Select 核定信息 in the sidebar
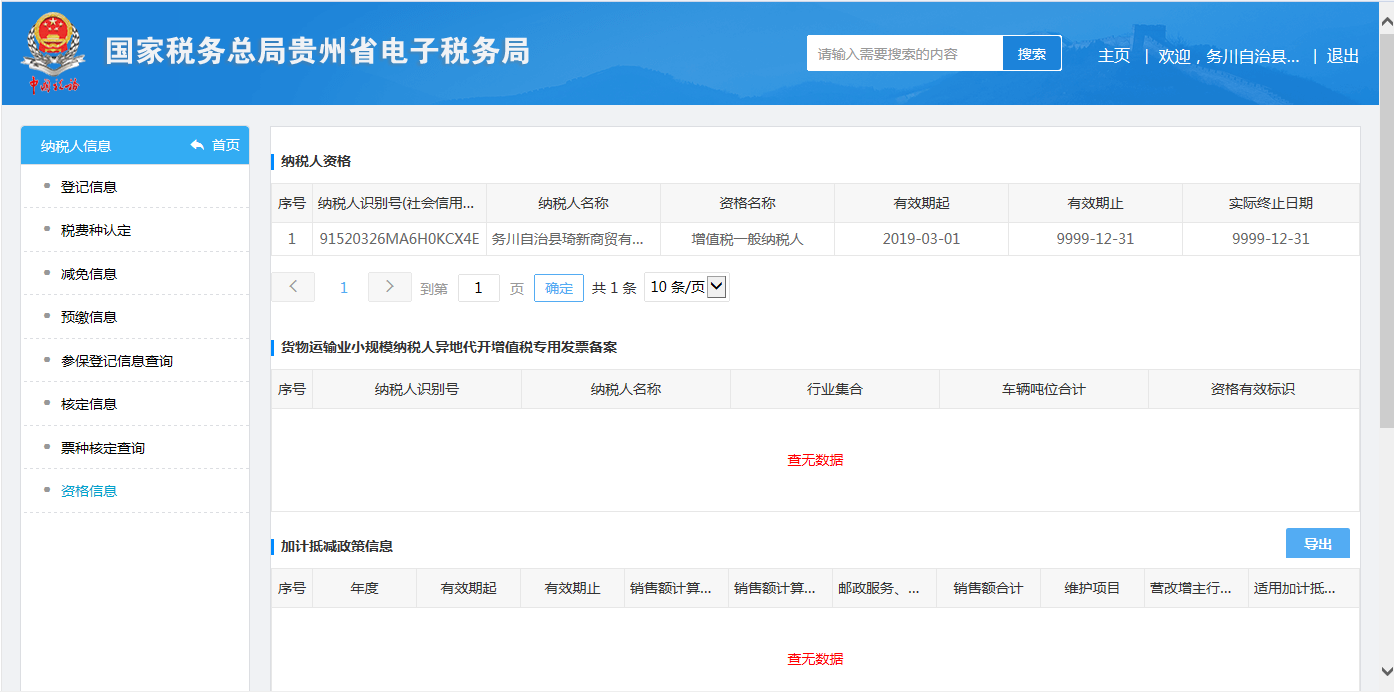Image resolution: width=1394 pixels, height=693 pixels. [x=89, y=404]
